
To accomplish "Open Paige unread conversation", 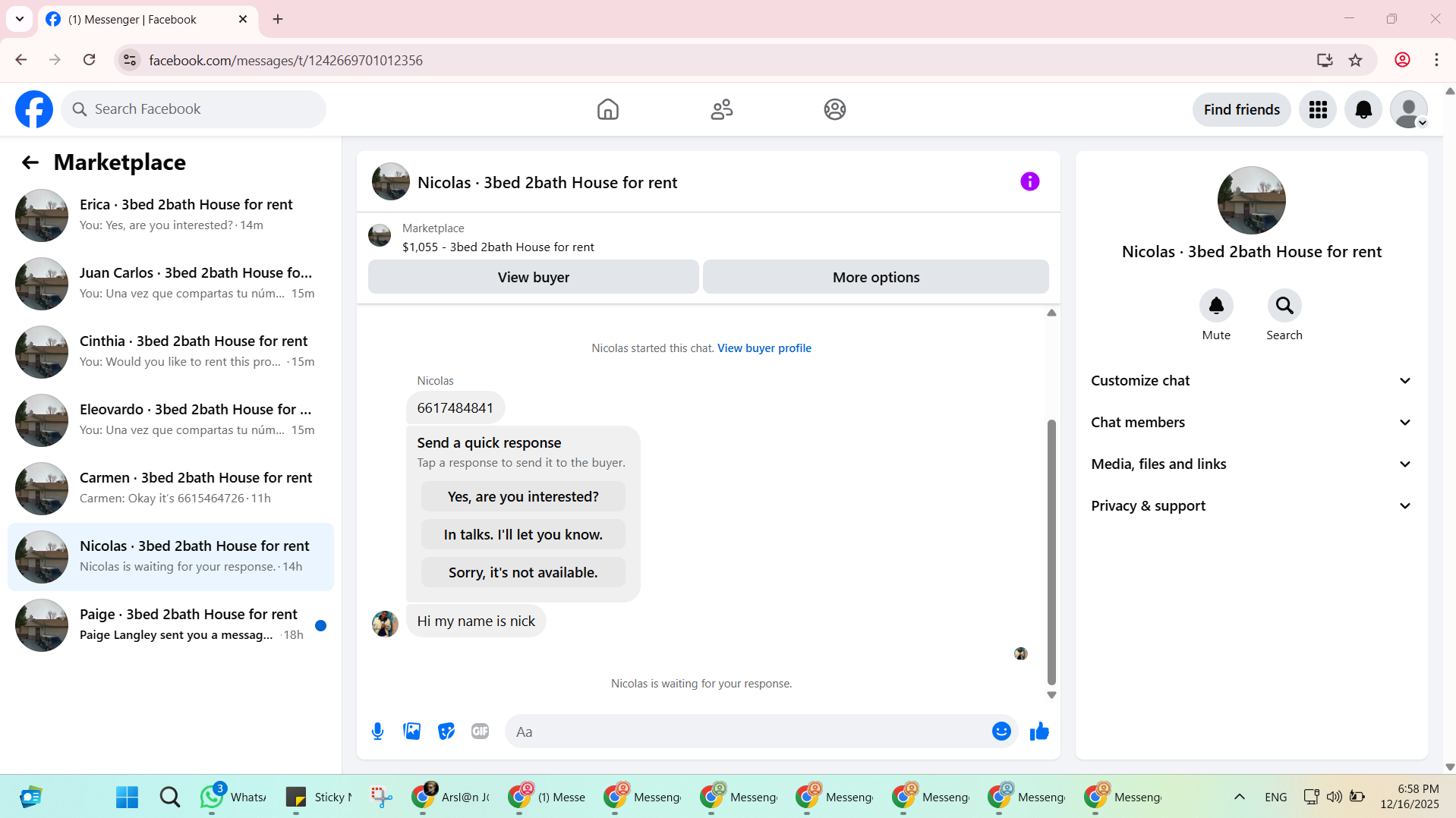I will click(x=171, y=625).
